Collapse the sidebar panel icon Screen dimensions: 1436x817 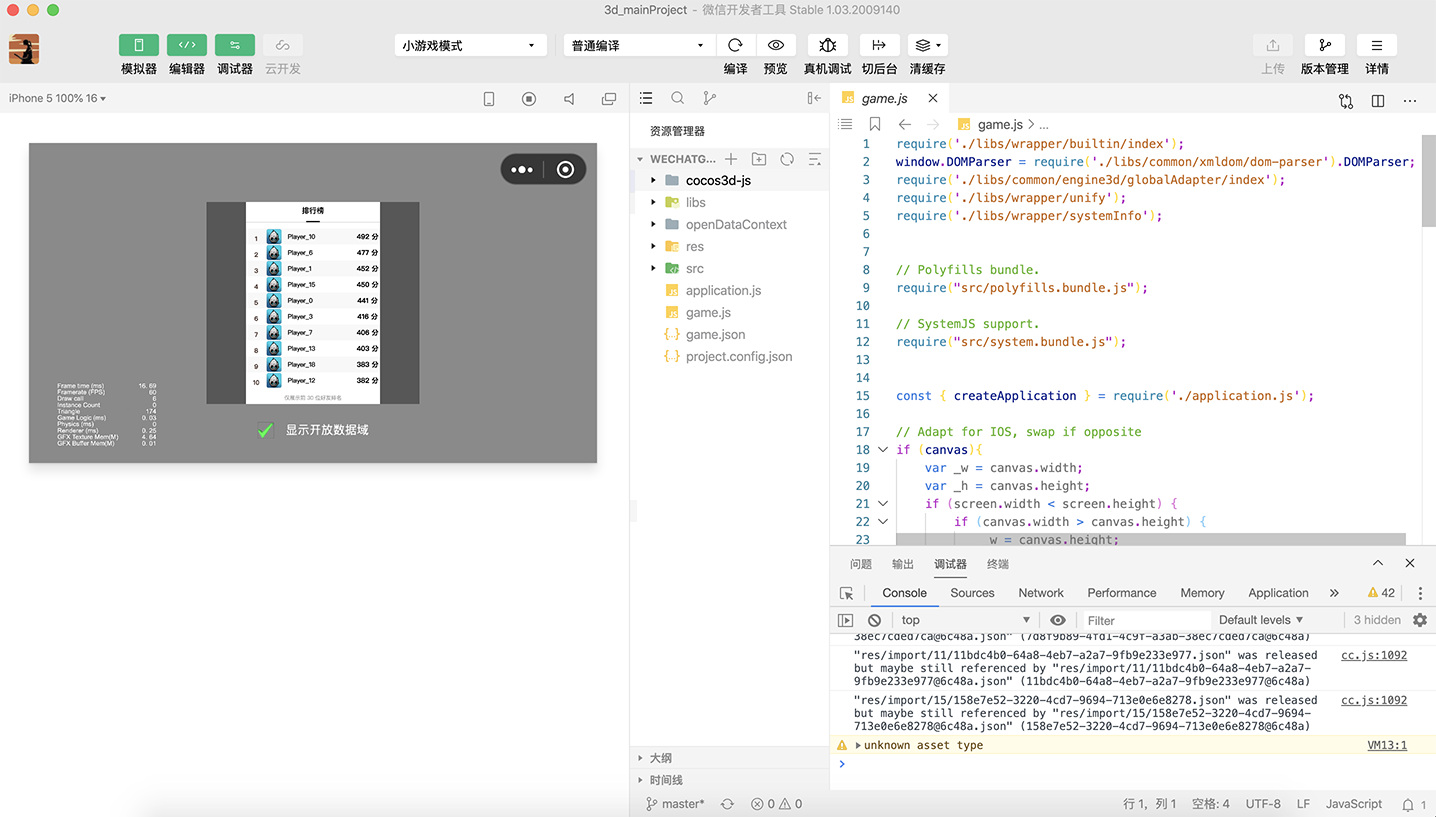814,98
